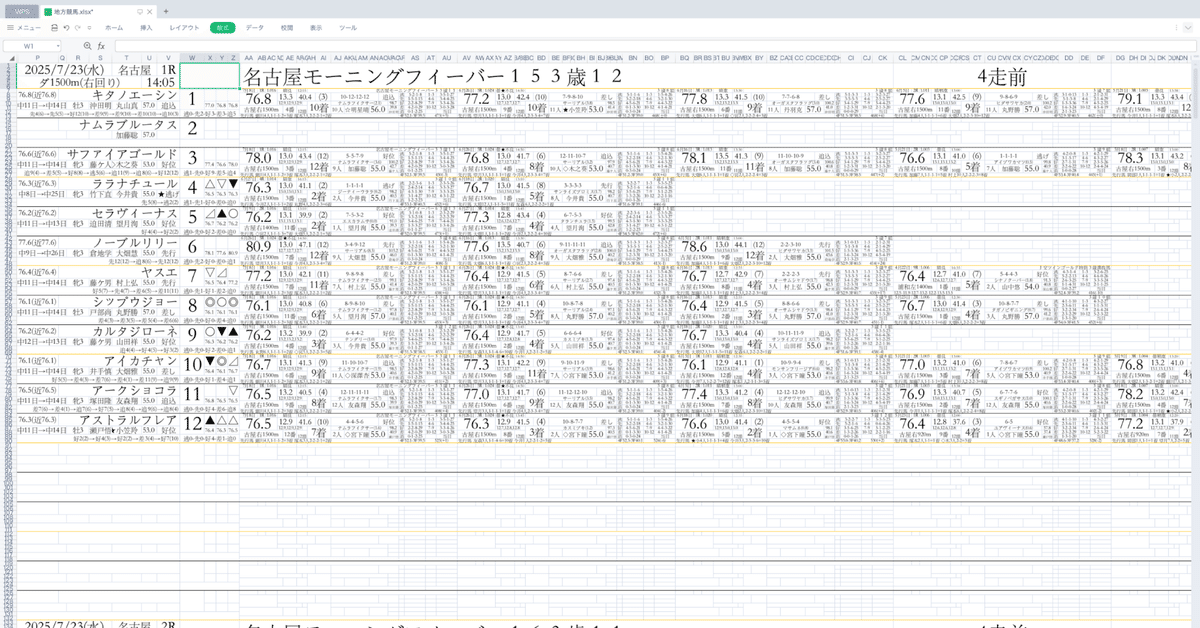This screenshot has width=1200, height=628.
Task: Switch to the WPS home tab
Action: [21, 10]
